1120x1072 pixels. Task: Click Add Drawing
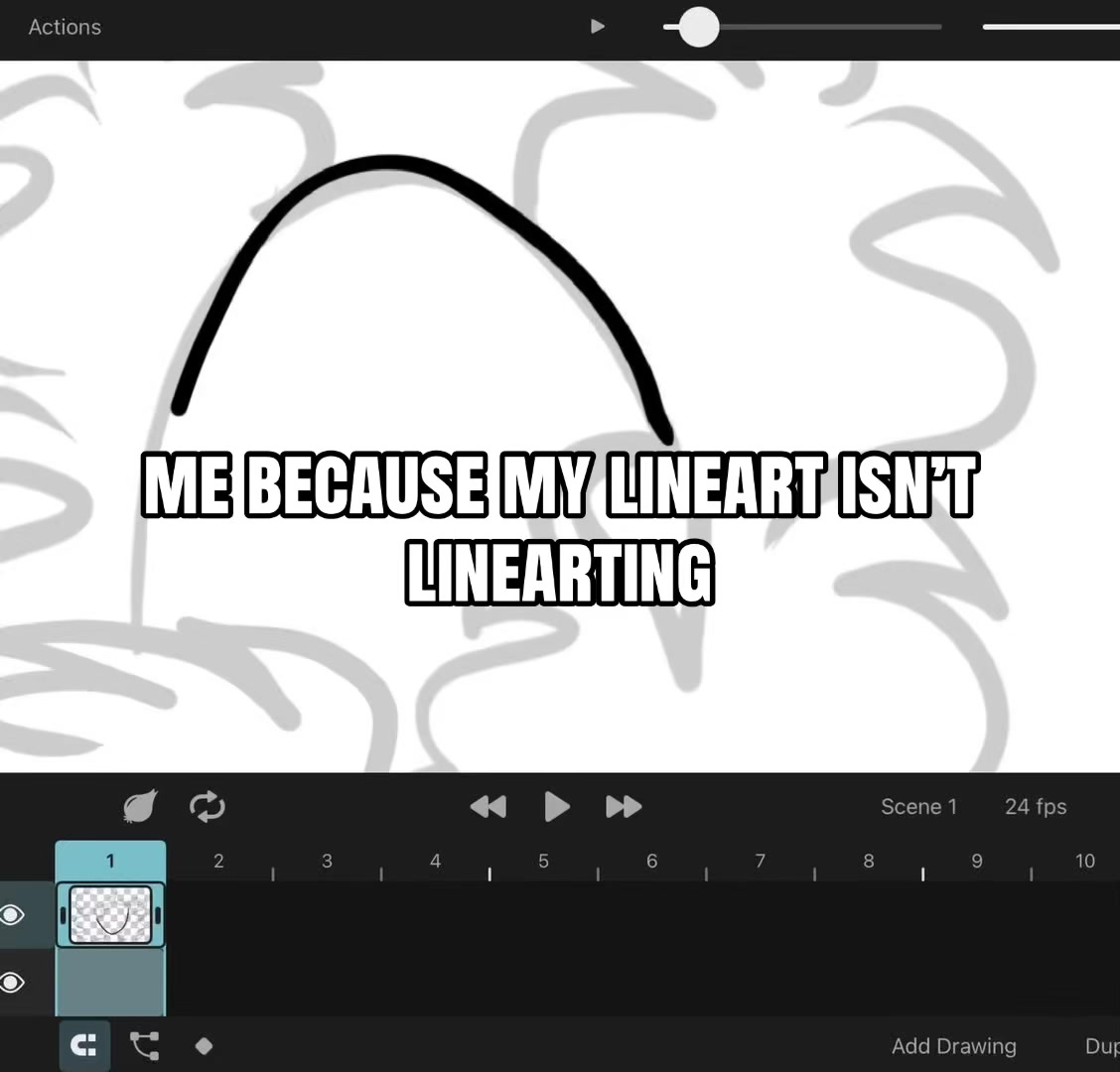953,1046
